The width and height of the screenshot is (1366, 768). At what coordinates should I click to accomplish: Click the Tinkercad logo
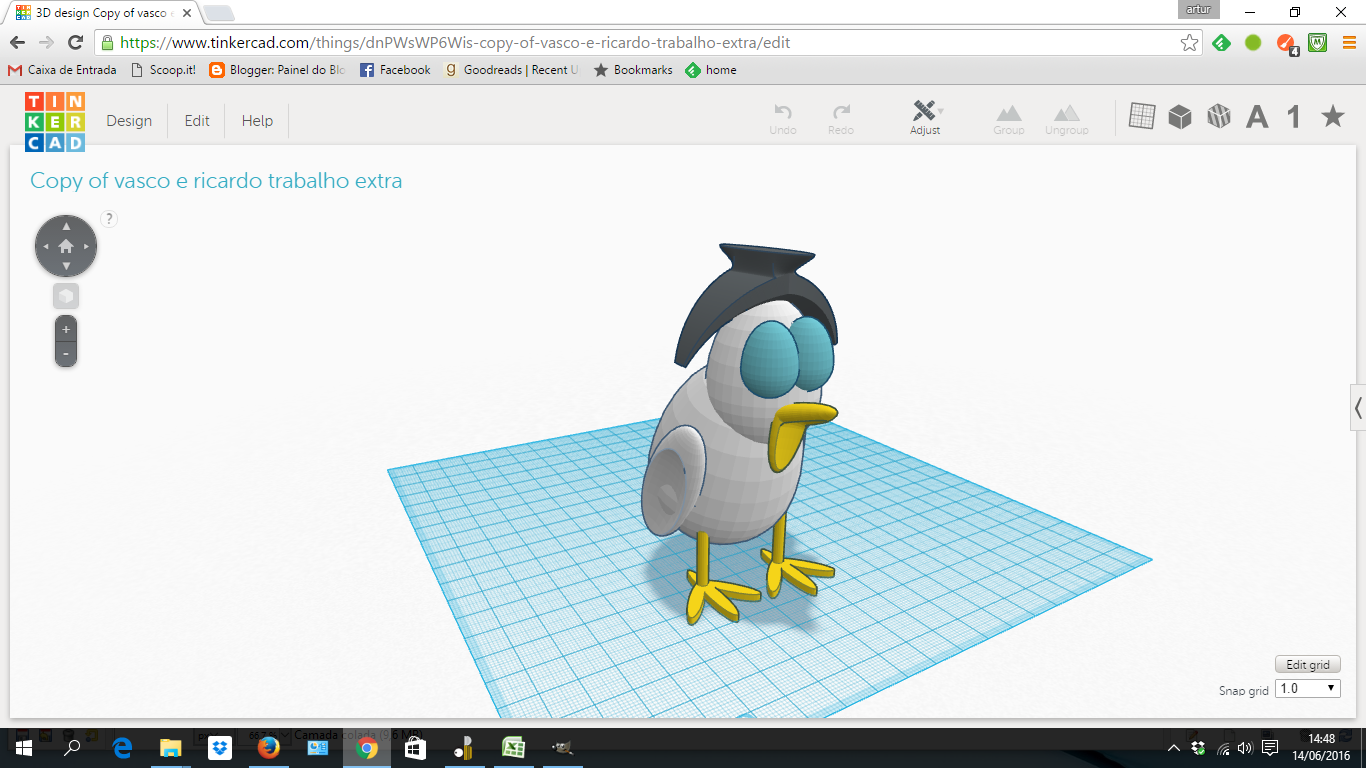click(55, 121)
